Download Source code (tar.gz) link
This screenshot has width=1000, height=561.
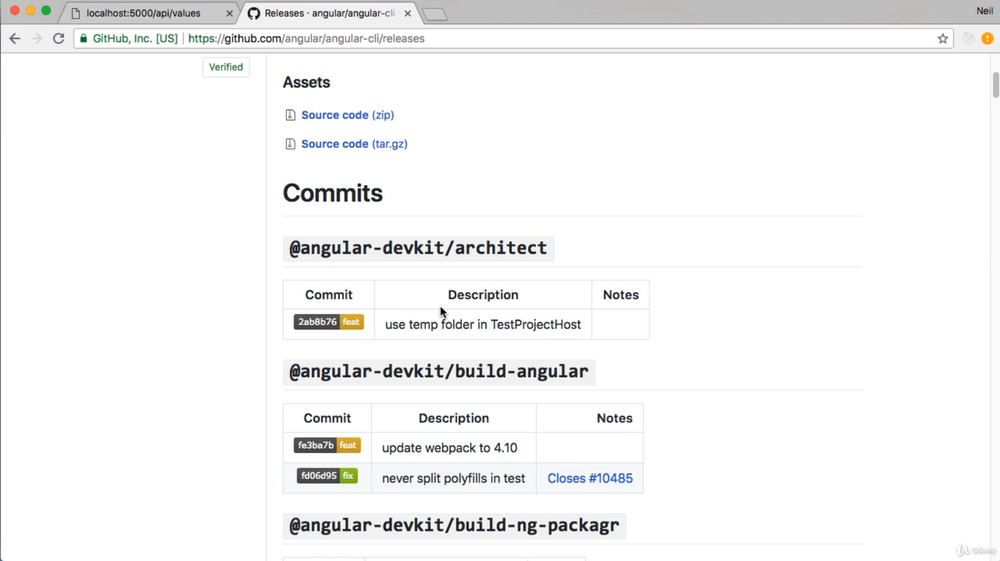(x=354, y=144)
